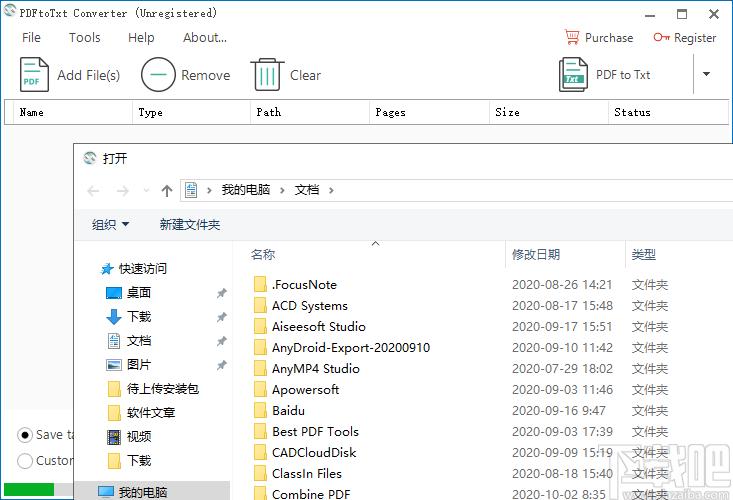Open the Tools menu
The width and height of the screenshot is (733, 500).
click(x=85, y=37)
